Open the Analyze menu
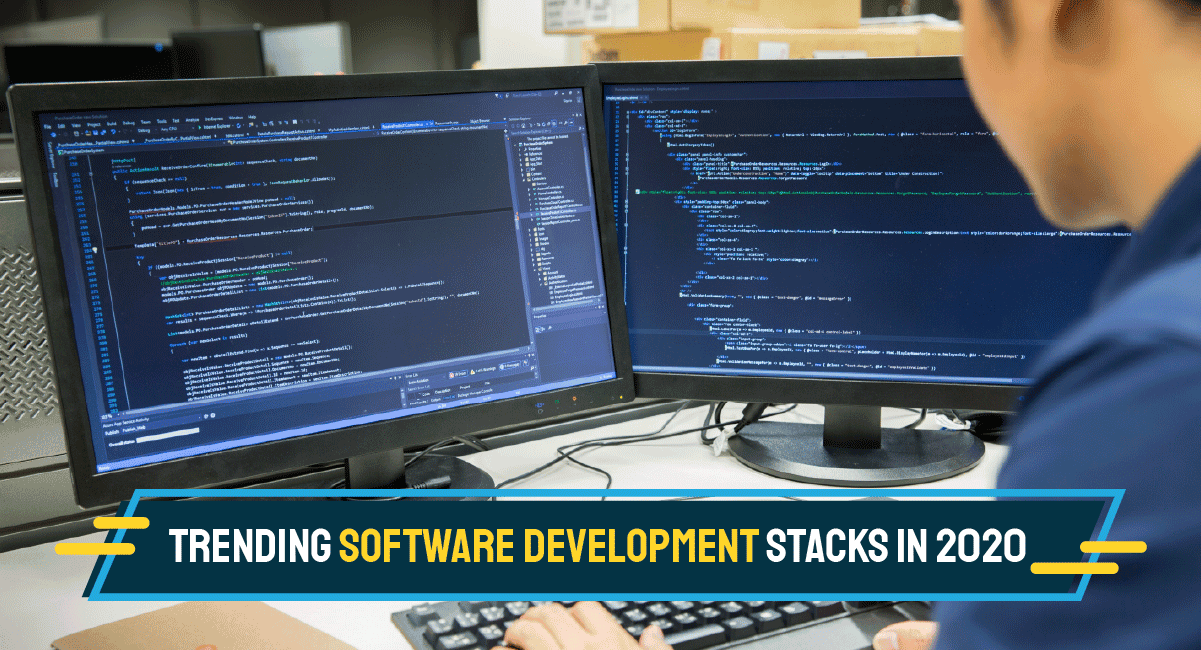 click(192, 120)
